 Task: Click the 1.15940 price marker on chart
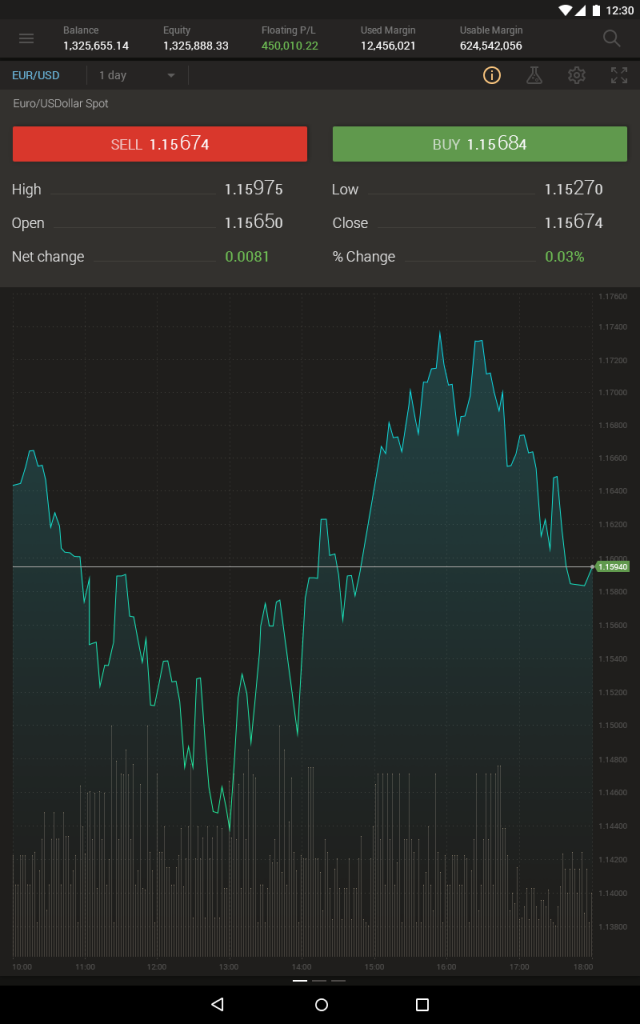coord(612,565)
